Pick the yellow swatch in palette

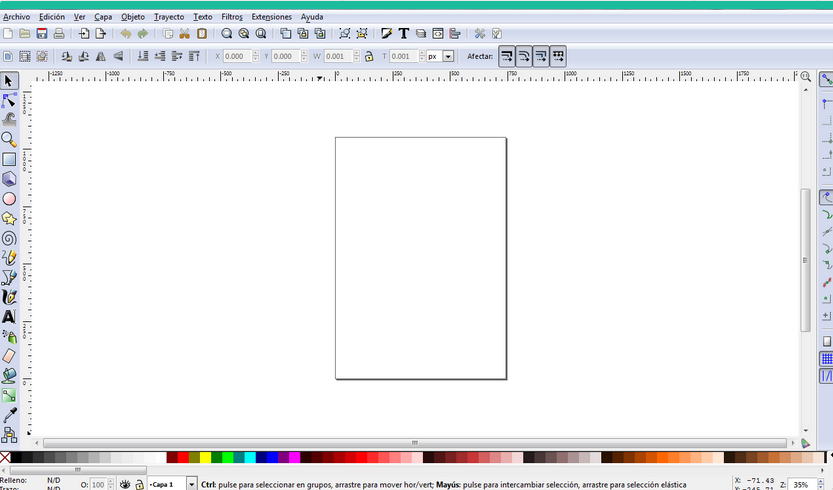tap(205, 458)
